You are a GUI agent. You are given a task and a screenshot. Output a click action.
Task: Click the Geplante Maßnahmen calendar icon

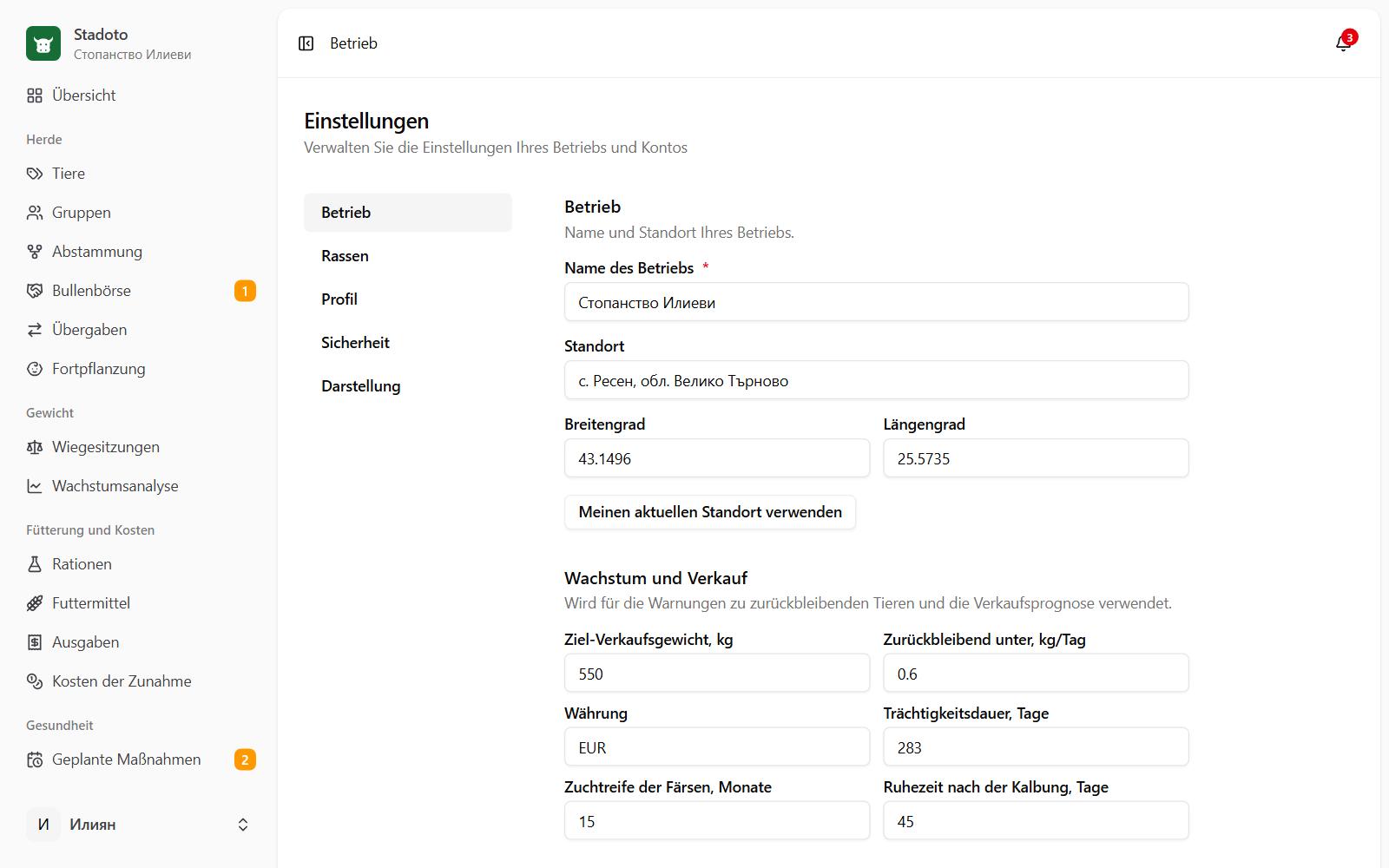pyautogui.click(x=35, y=759)
